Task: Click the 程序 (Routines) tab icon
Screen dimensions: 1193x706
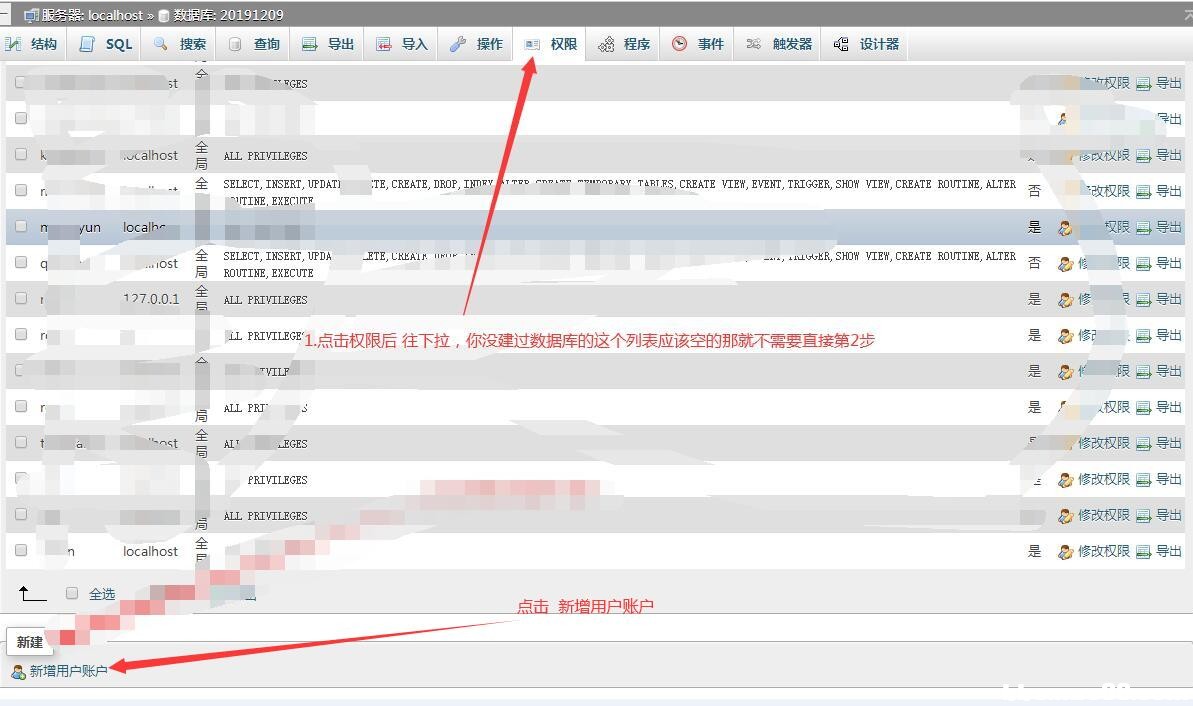Action: [606, 44]
